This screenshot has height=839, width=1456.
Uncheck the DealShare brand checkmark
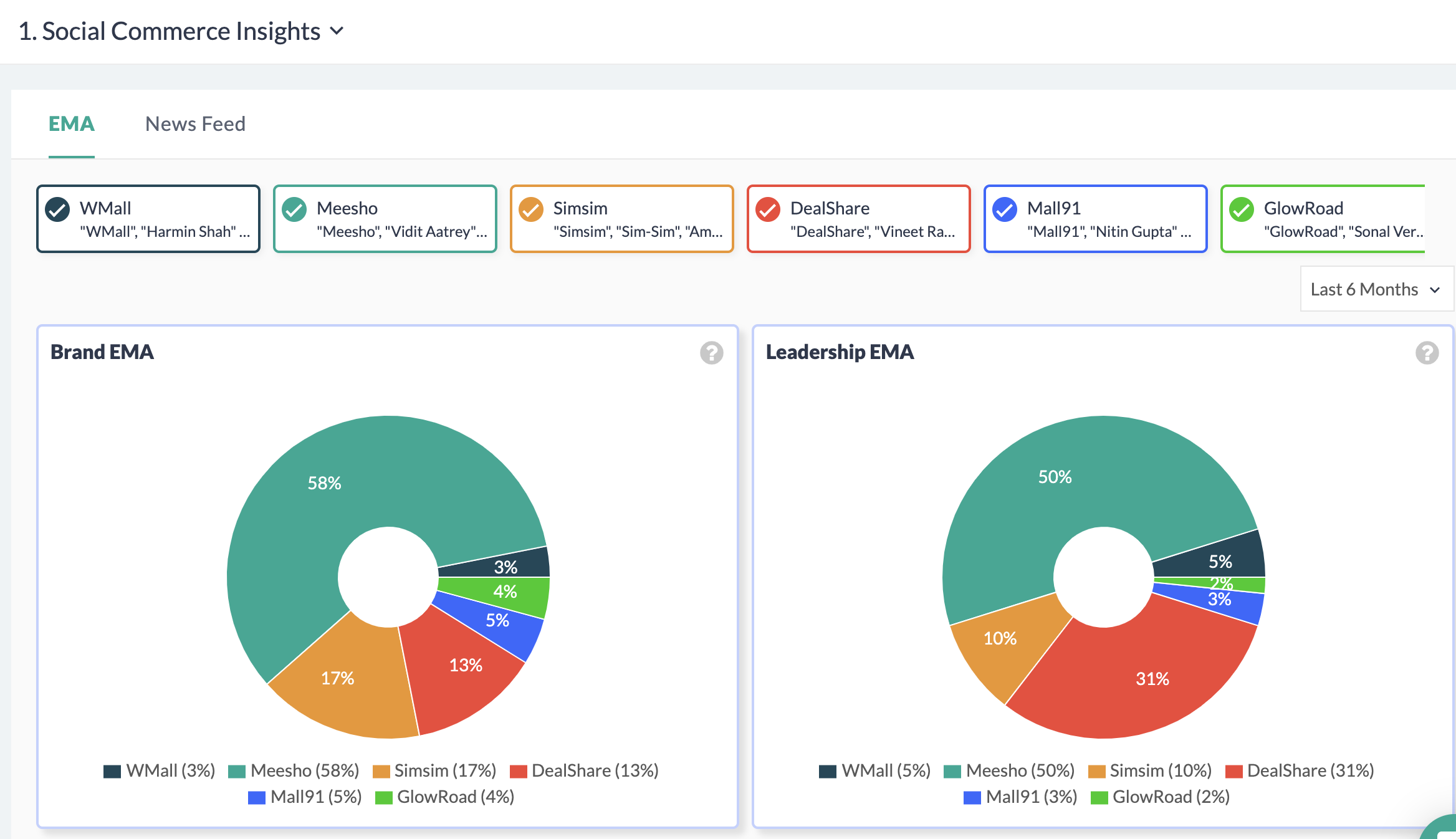[768, 209]
